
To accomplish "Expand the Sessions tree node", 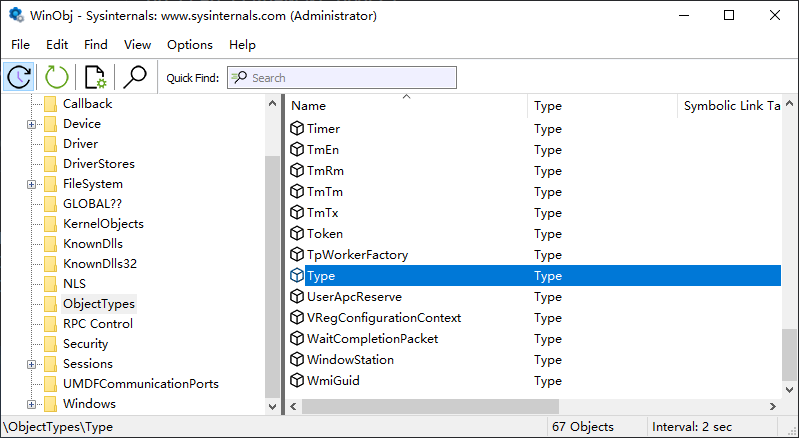I will (x=32, y=364).
